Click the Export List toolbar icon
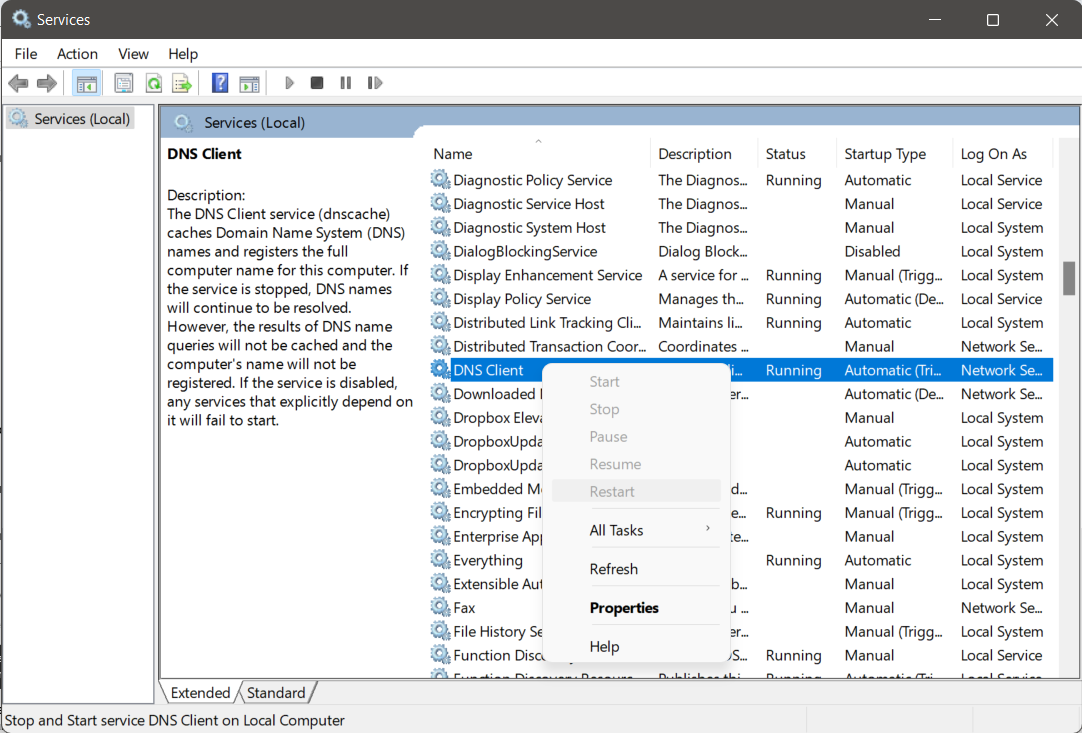The image size is (1082, 733). pyautogui.click(x=182, y=84)
